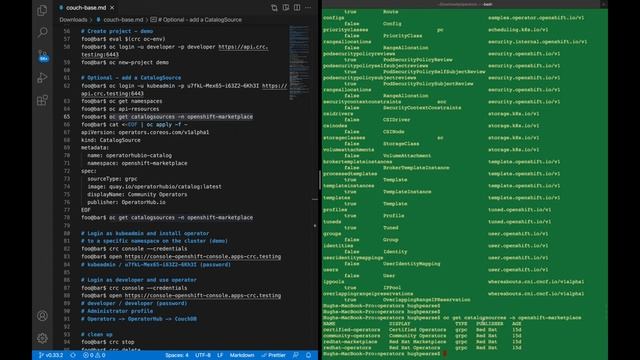Click the '# Create project - demo' heading line
The image size is (640, 360).
(x=117, y=31)
